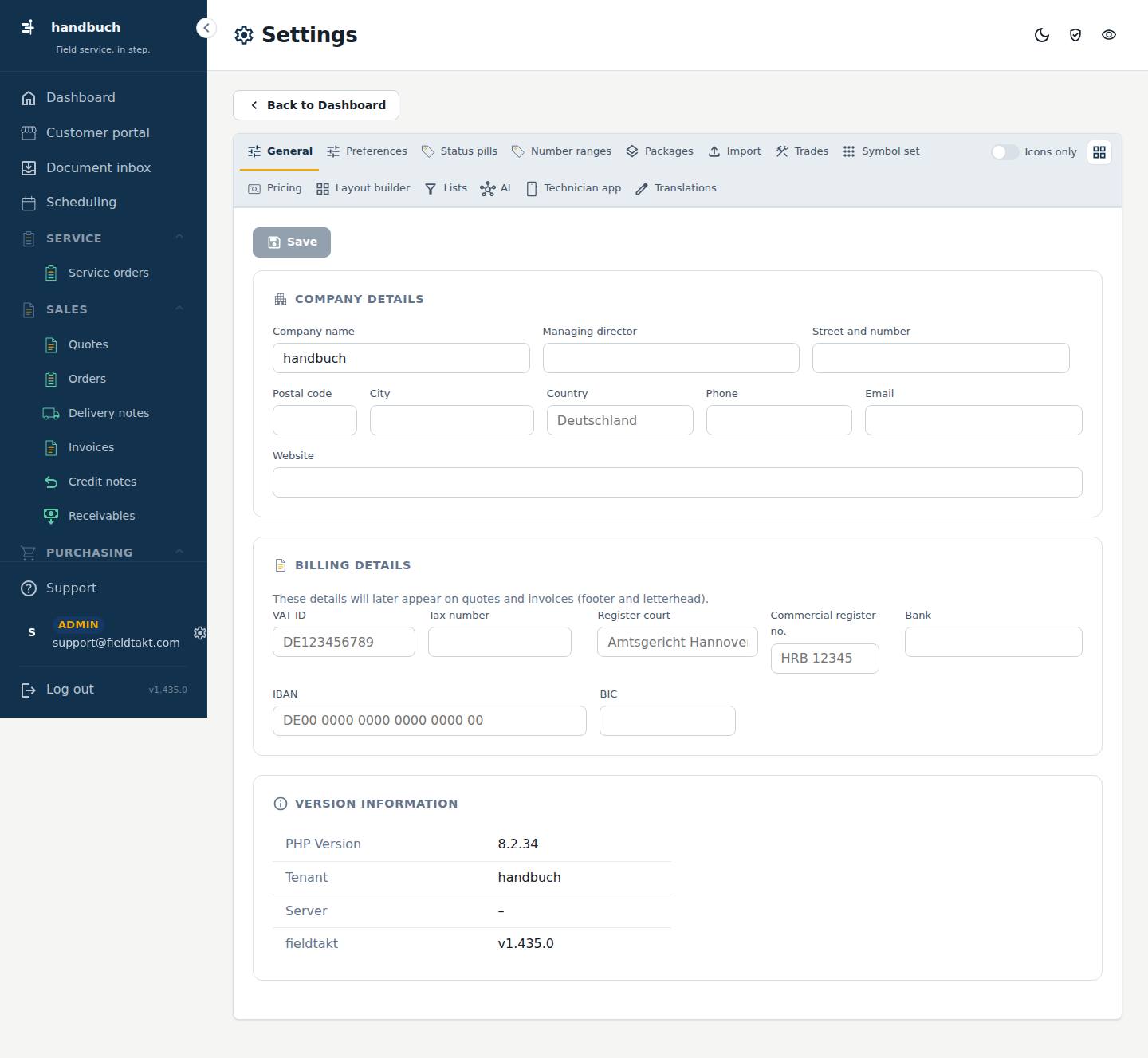This screenshot has height=1058, width=1148.
Task: Open Dashboard from the sidebar
Action: pos(104,98)
